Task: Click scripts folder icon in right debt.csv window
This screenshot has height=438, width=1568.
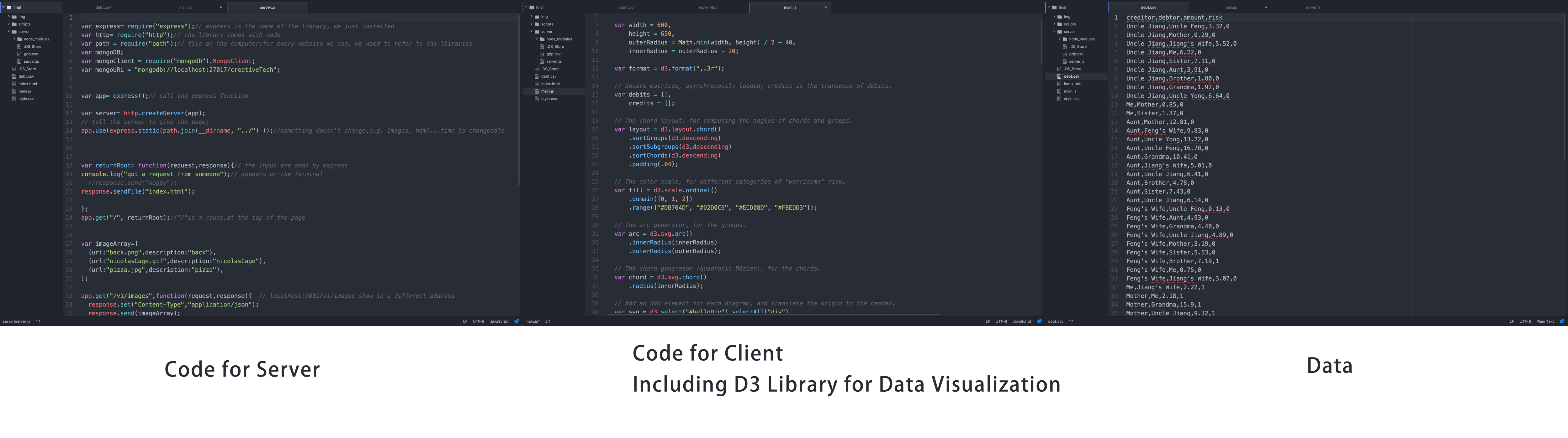Action: tap(1060, 24)
